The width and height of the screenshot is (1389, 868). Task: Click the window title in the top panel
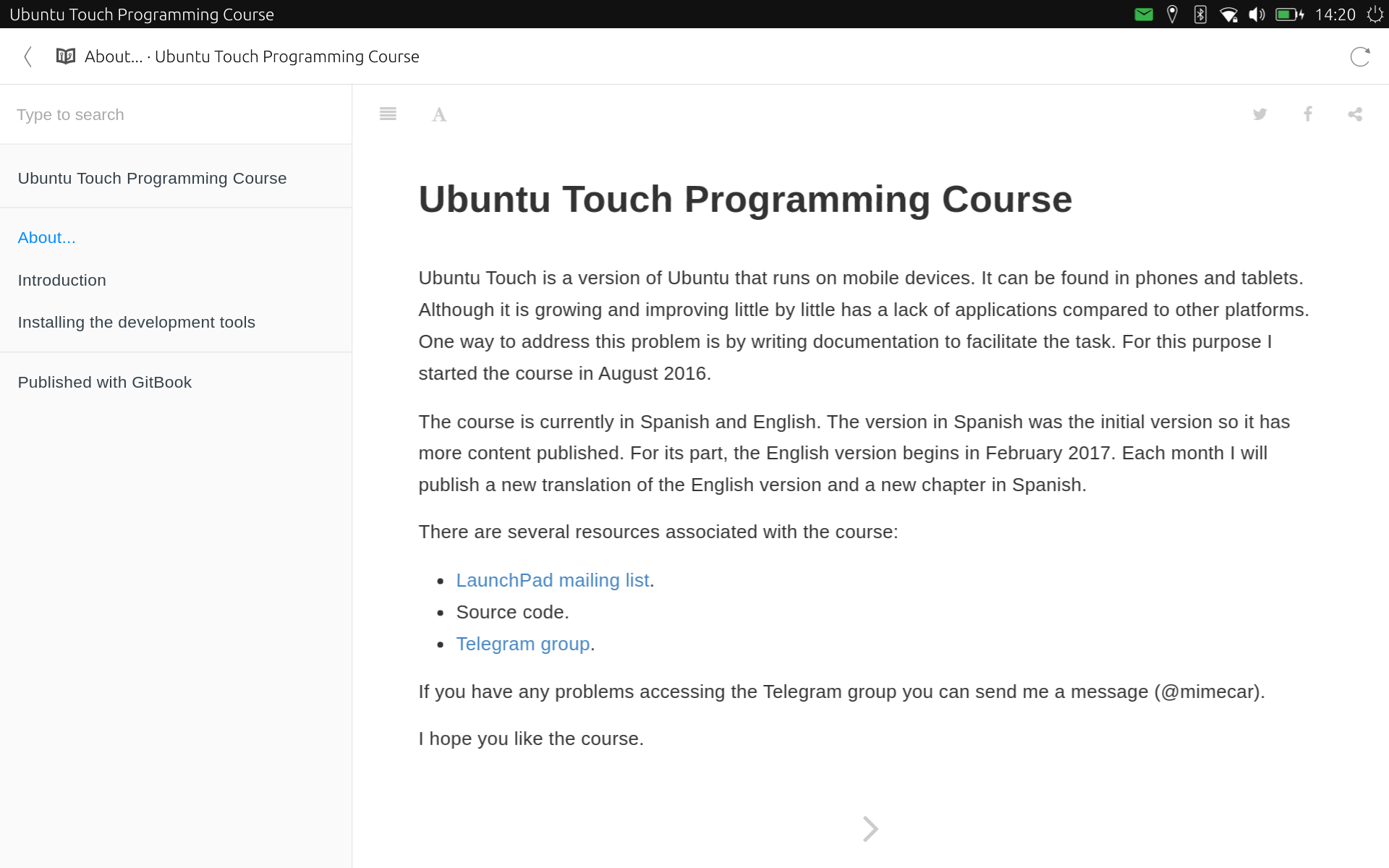pos(142,14)
